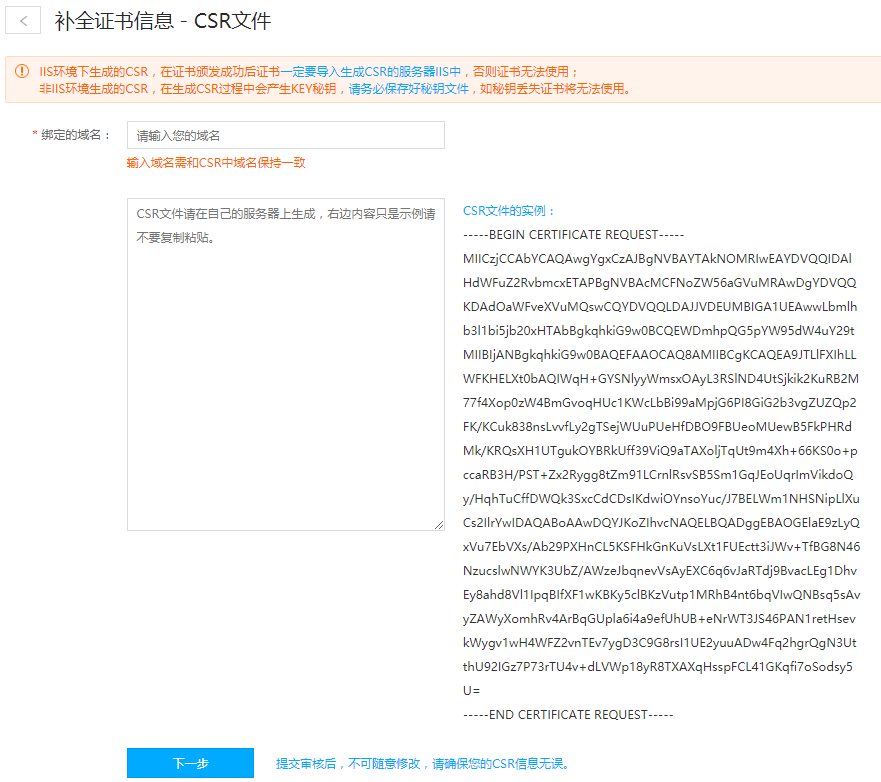Viewport: 881px width, 782px height.
Task: Click the back arrow button
Action: click(24, 21)
